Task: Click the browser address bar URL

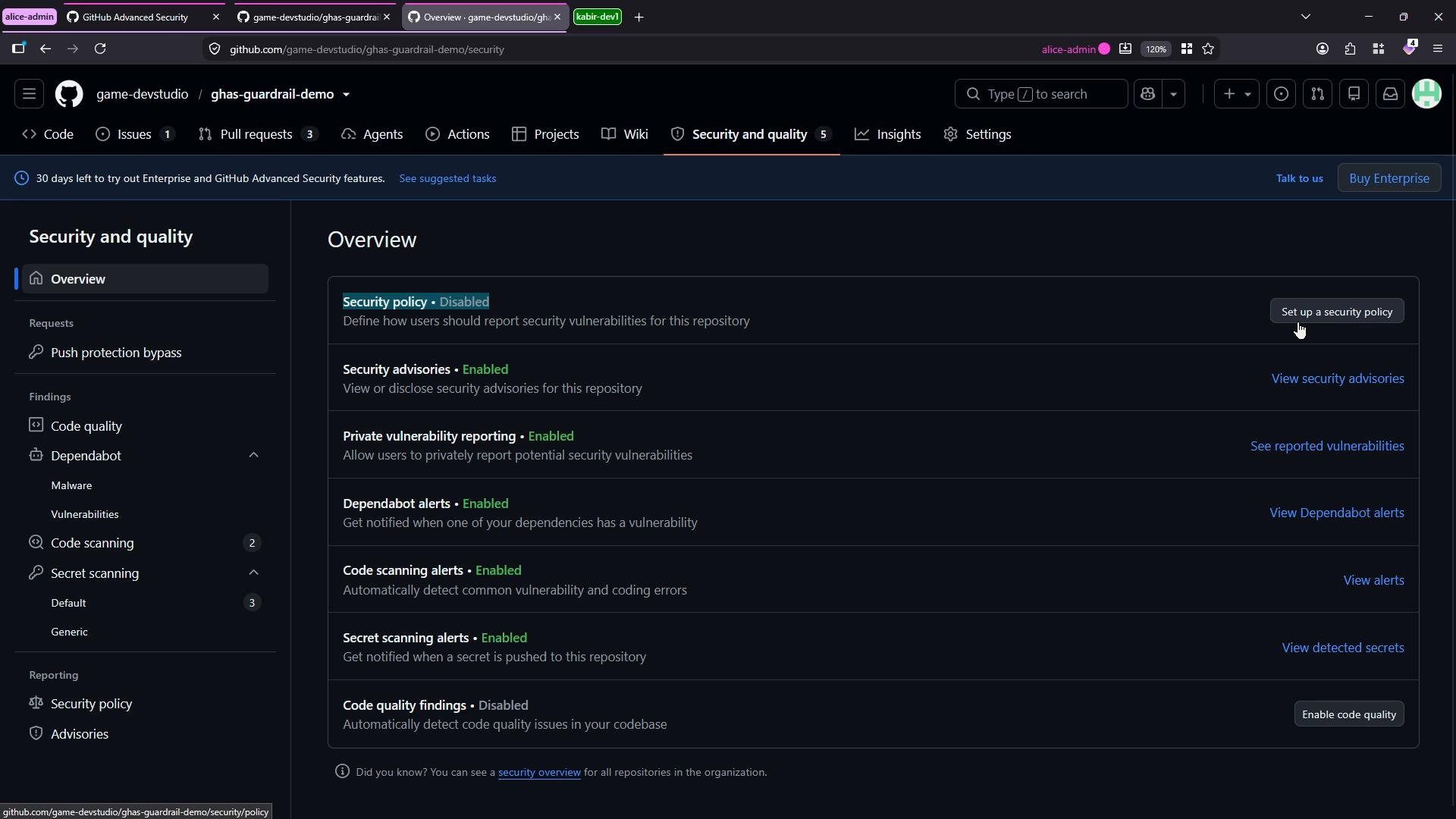Action: coord(367,49)
